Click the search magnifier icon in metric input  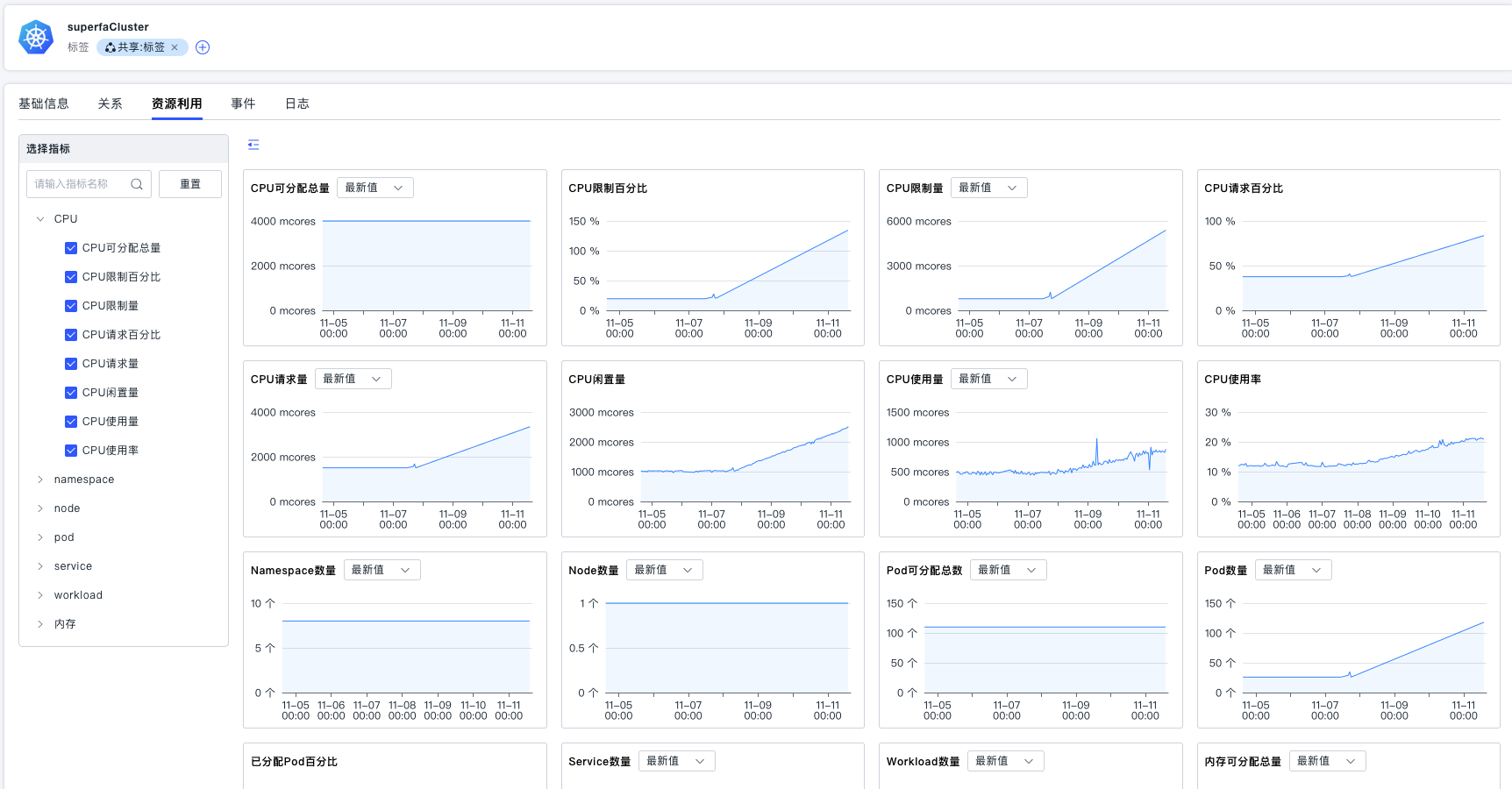pos(137,184)
